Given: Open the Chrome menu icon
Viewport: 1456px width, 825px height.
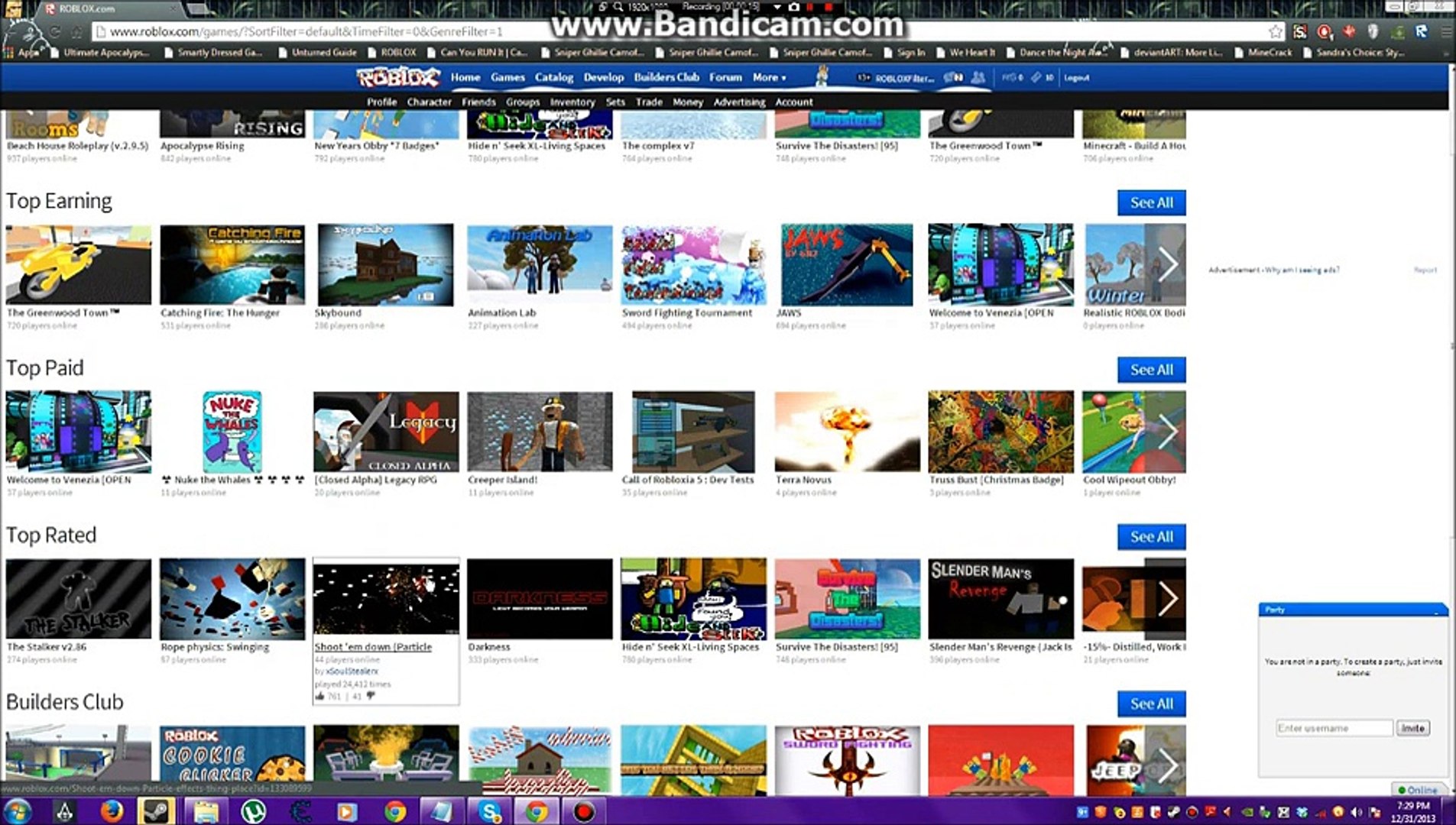Looking at the screenshot, I should coord(1446,31).
